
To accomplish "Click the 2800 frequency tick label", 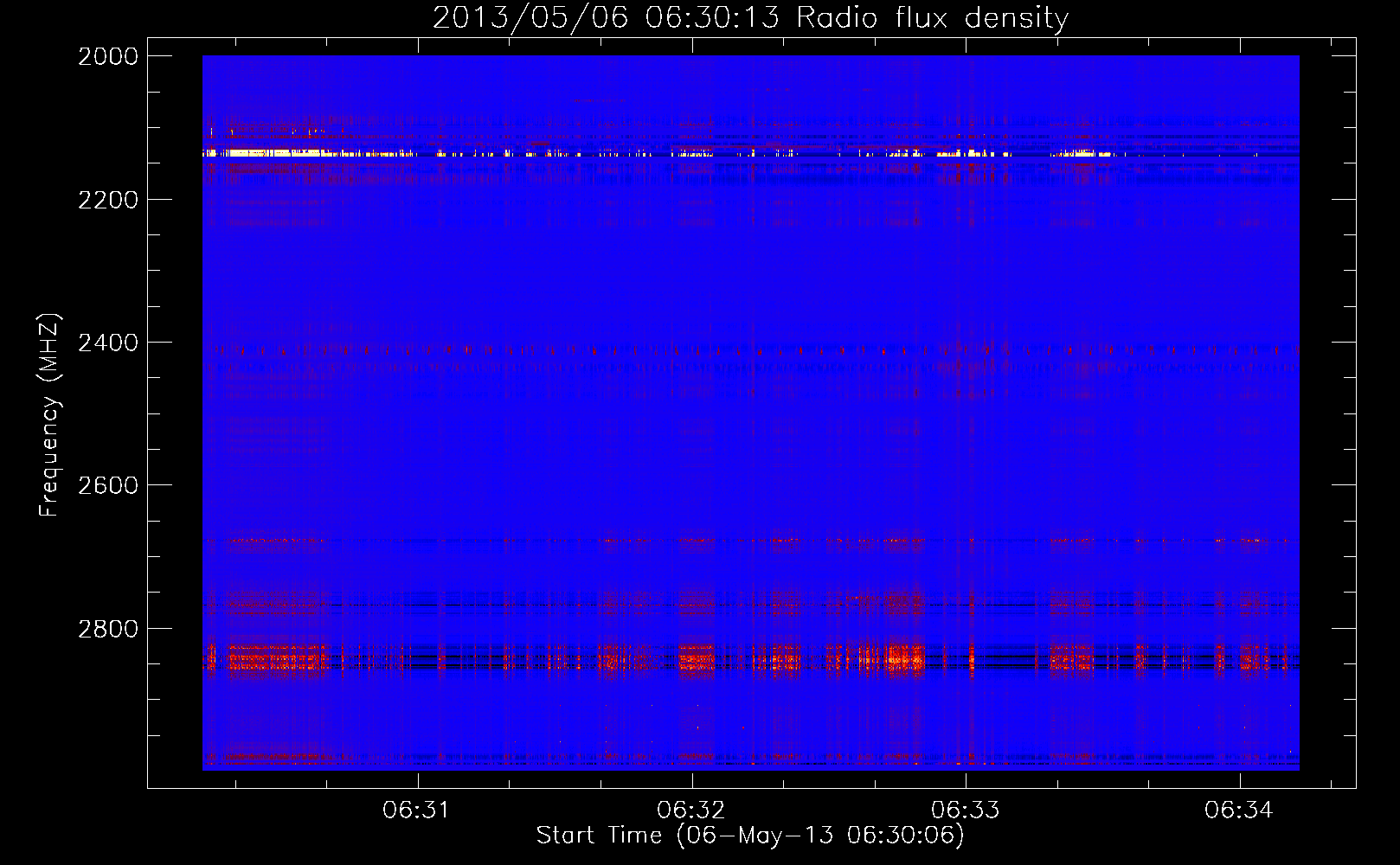I will tap(108, 629).
